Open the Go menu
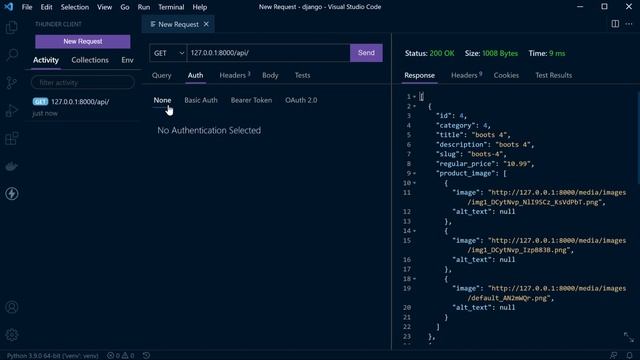640x360 pixels. click(x=125, y=7)
